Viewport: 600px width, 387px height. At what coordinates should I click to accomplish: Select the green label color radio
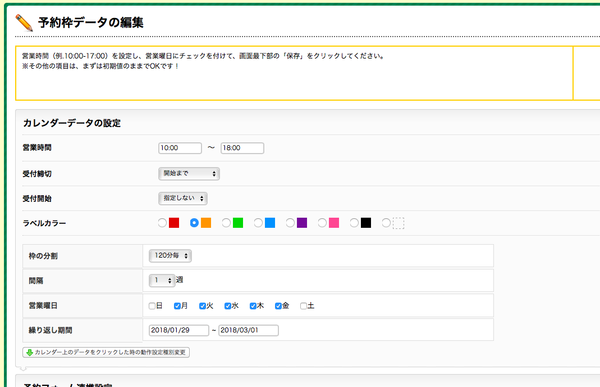pyautogui.click(x=226, y=223)
